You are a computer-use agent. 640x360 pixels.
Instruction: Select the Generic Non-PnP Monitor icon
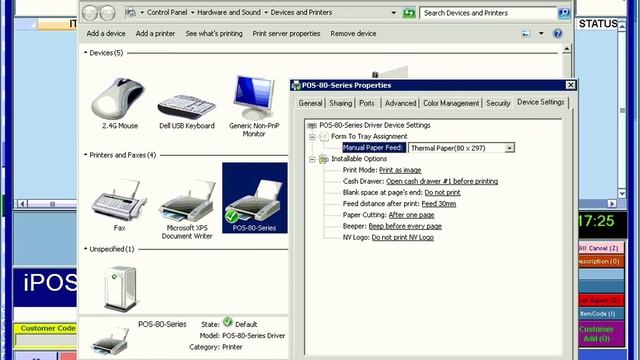coord(253,97)
